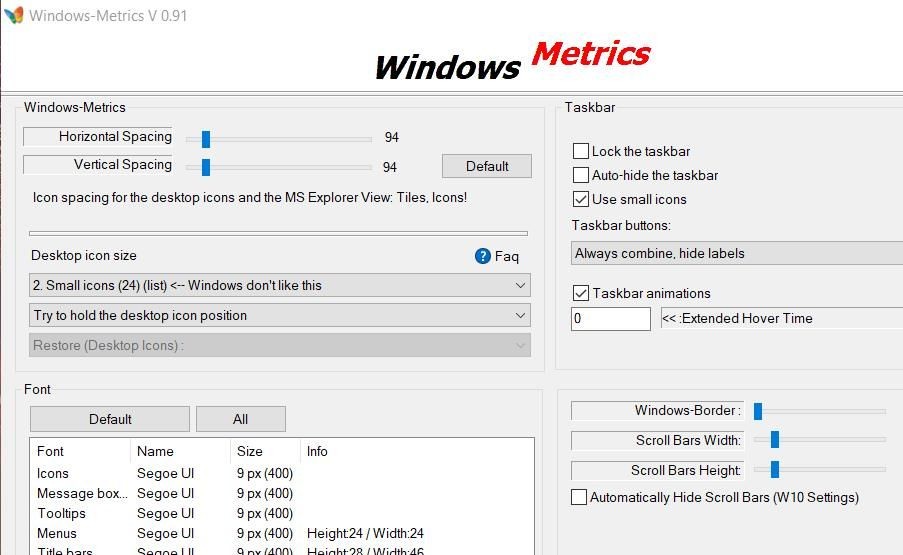Viewport: 903px width, 555px height.
Task: Enable Auto-hide the taskbar checkbox
Action: click(x=580, y=175)
